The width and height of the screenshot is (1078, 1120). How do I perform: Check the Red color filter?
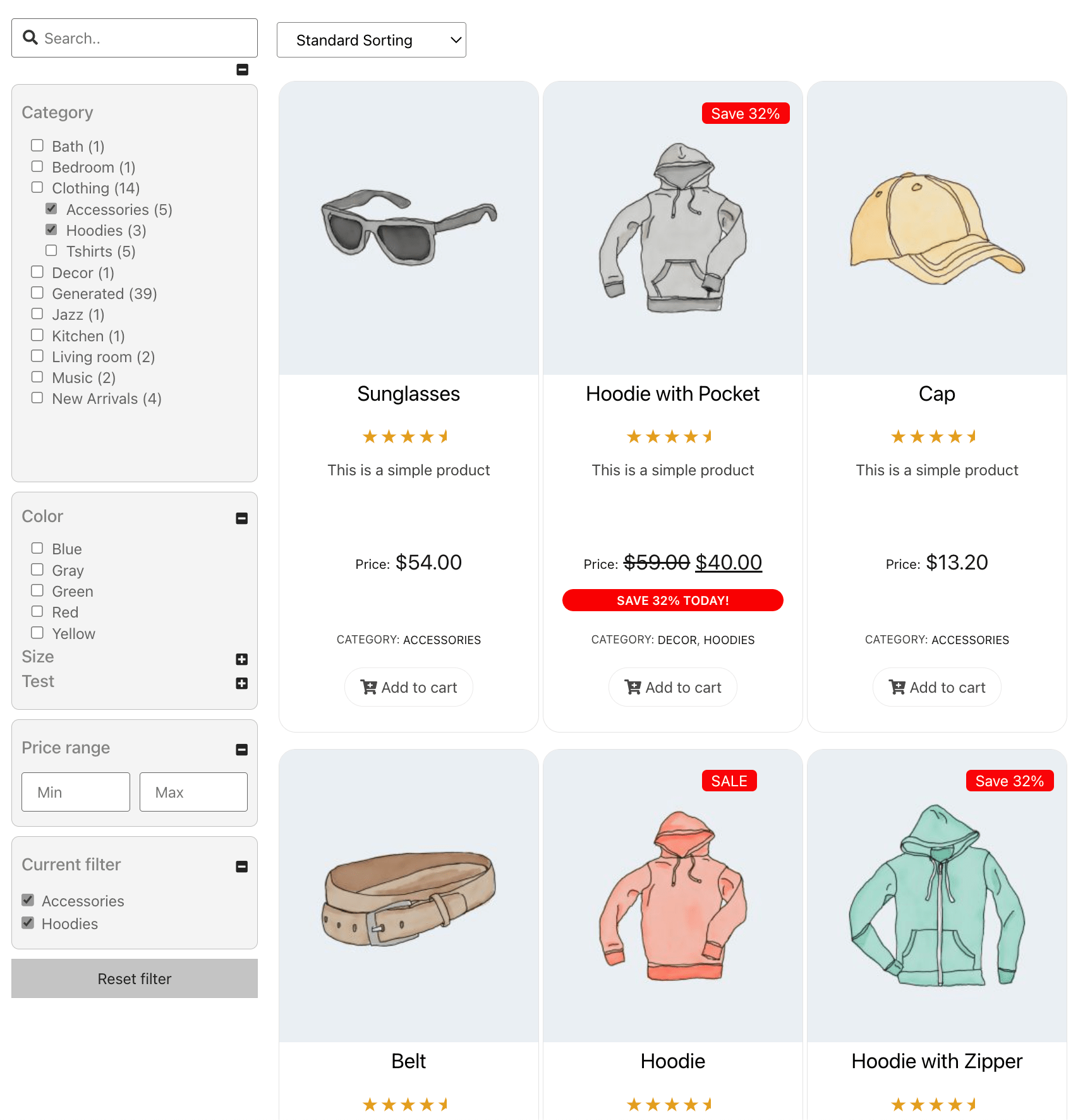(x=37, y=611)
